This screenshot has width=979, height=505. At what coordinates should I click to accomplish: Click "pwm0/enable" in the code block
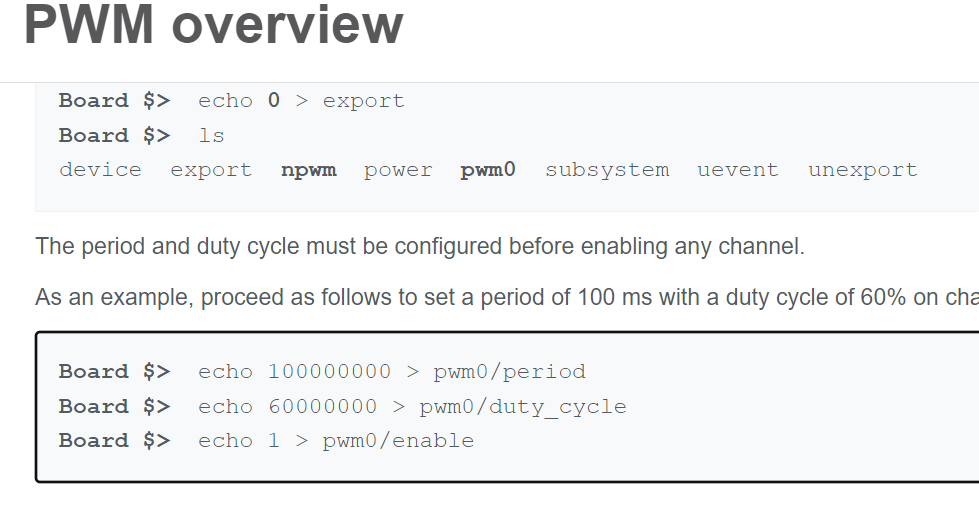pos(398,441)
